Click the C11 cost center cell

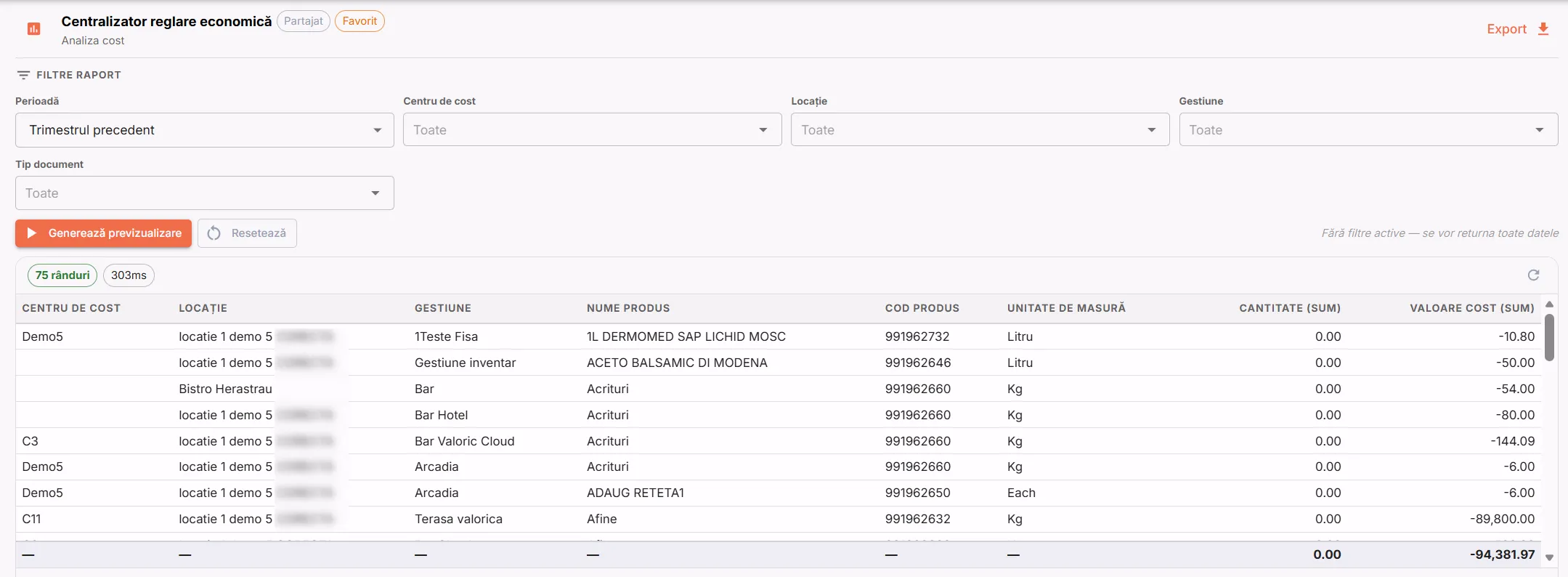coord(31,519)
